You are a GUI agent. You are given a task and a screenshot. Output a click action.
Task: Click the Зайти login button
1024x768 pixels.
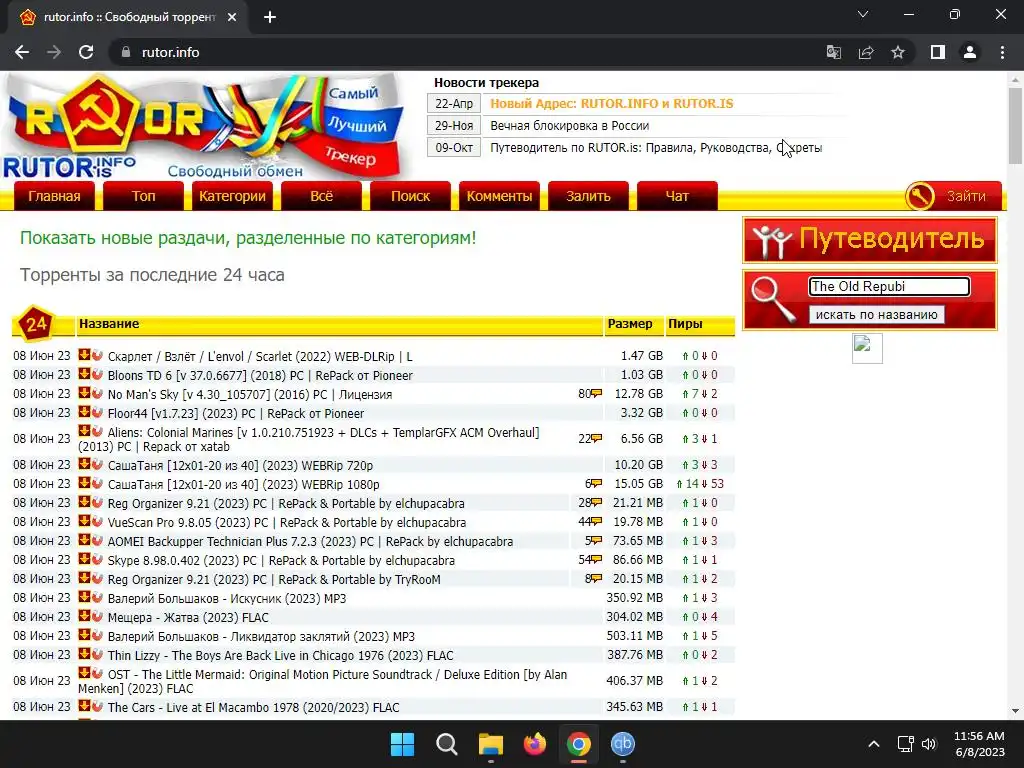pos(966,196)
